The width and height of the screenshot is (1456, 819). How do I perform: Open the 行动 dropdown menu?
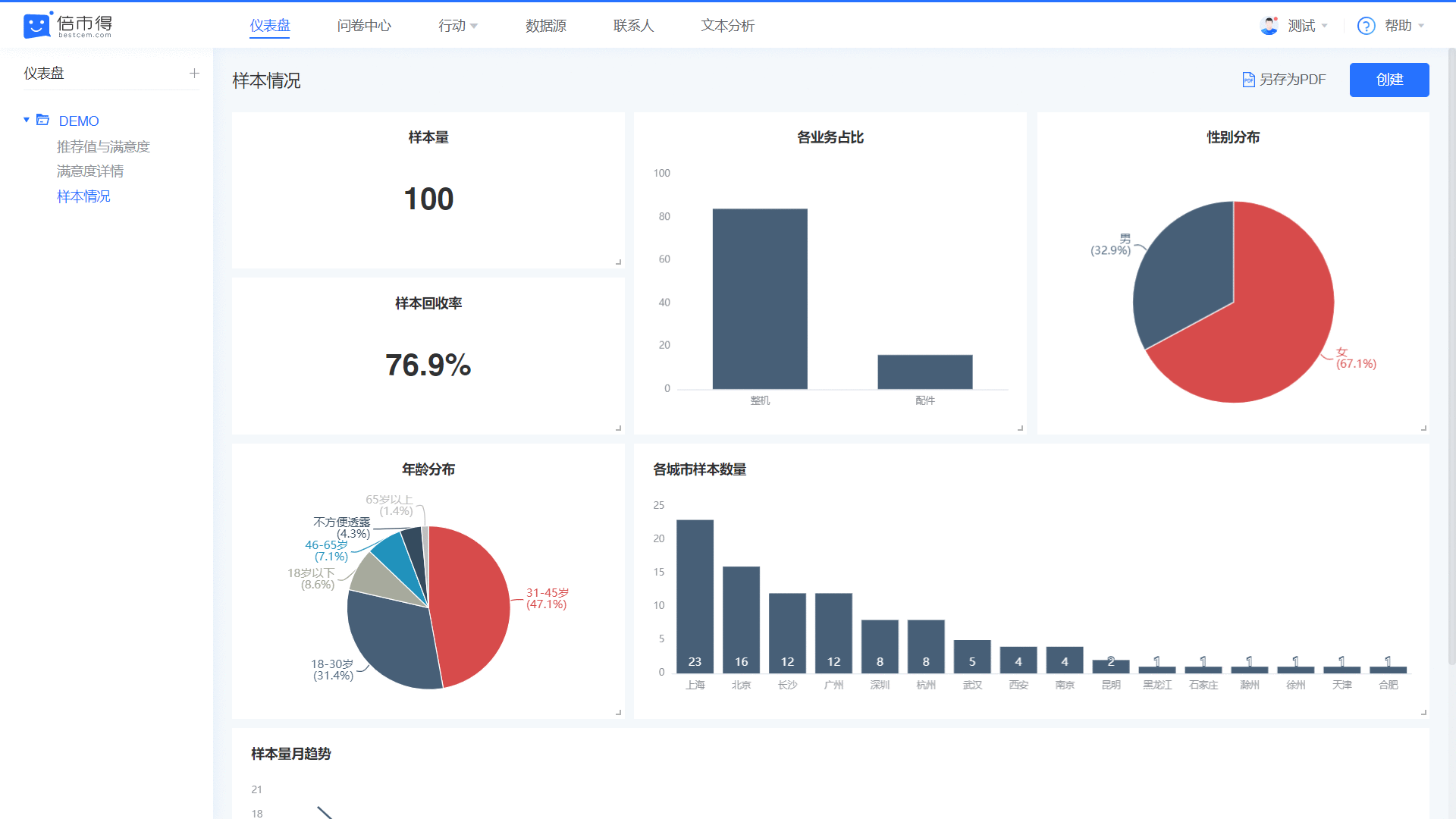458,26
